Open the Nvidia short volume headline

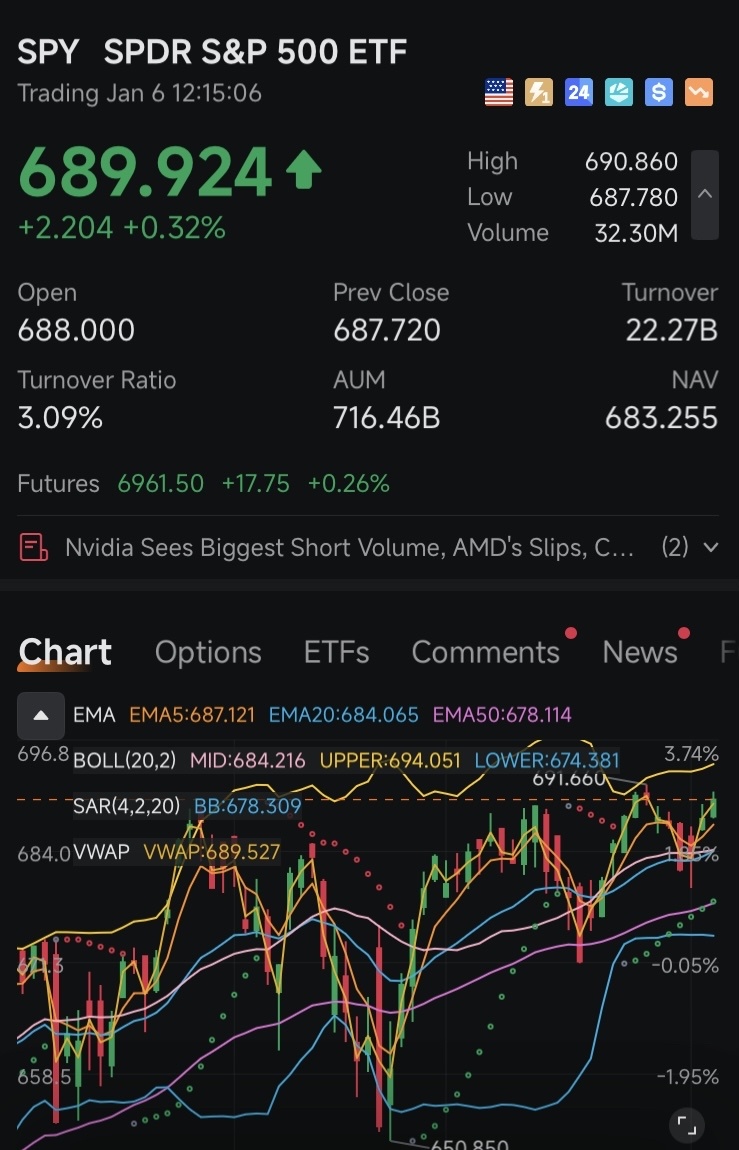(x=349, y=547)
